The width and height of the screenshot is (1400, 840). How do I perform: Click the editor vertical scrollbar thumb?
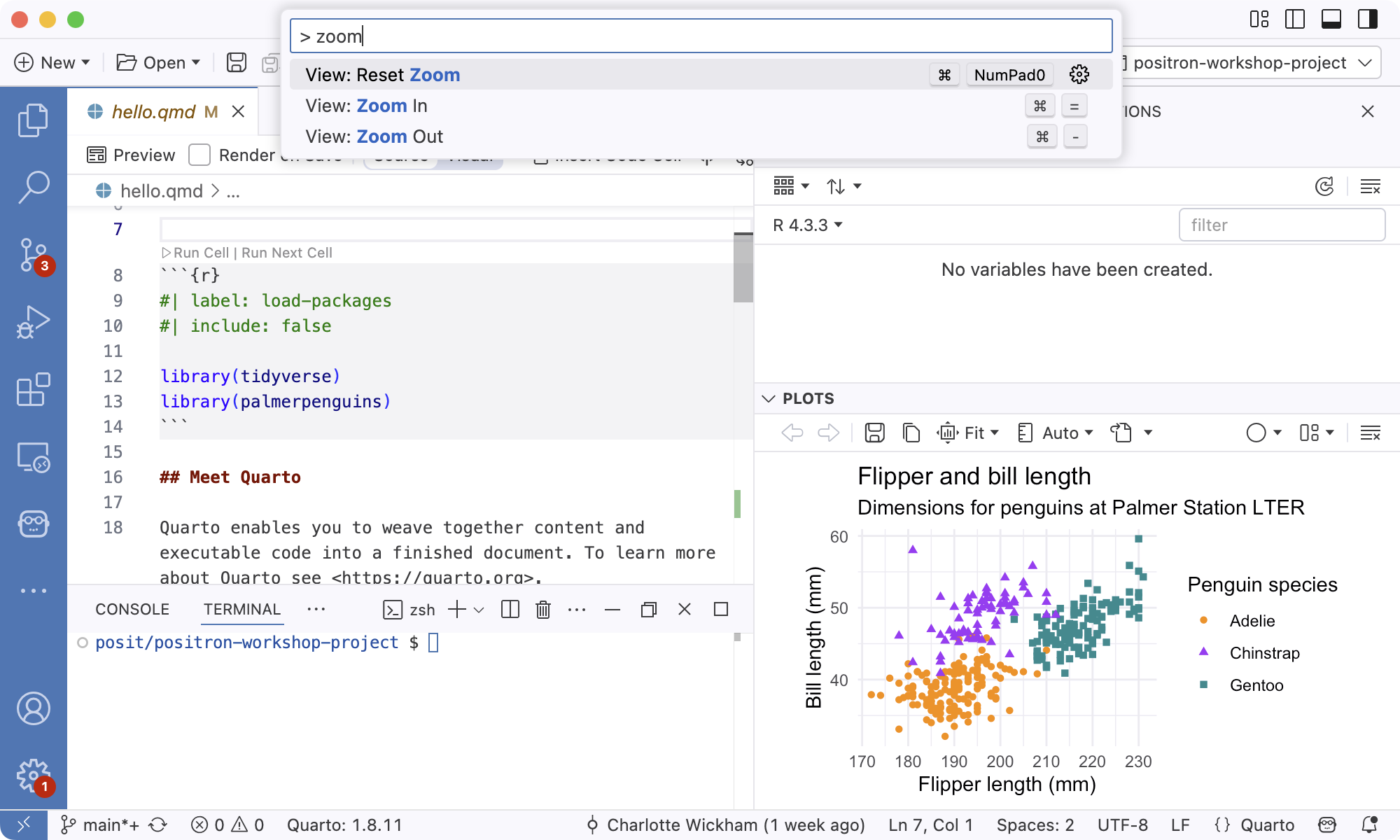tap(743, 267)
